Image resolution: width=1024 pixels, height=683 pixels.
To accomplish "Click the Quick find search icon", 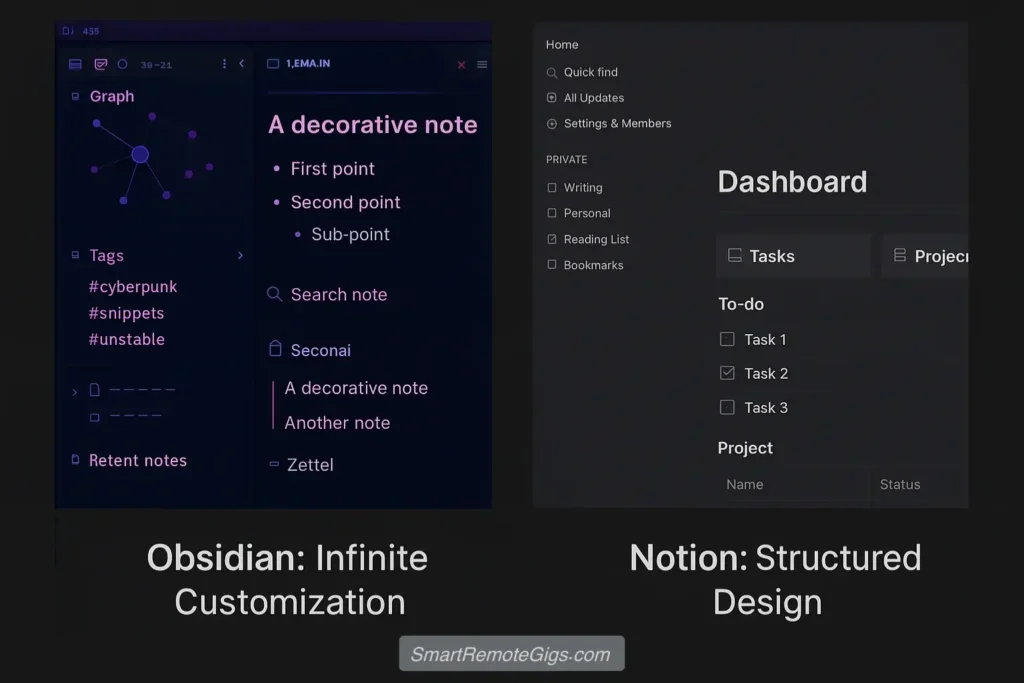I will click(552, 72).
